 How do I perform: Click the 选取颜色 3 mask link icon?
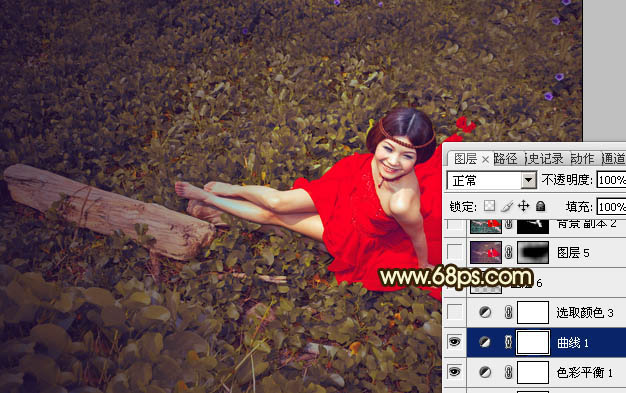[x=509, y=312]
